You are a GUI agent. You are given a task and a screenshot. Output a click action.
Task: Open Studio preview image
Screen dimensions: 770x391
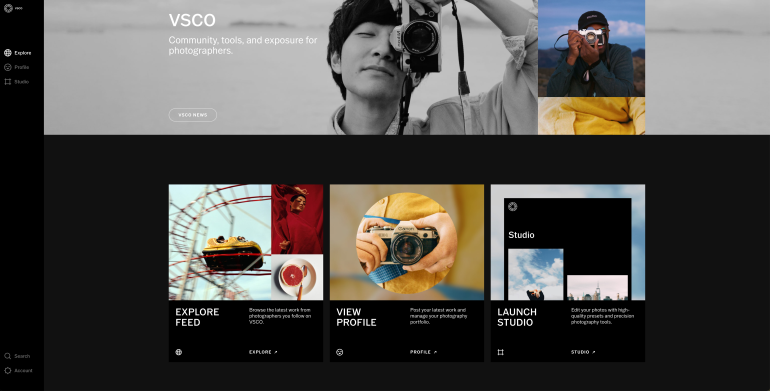[568, 242]
